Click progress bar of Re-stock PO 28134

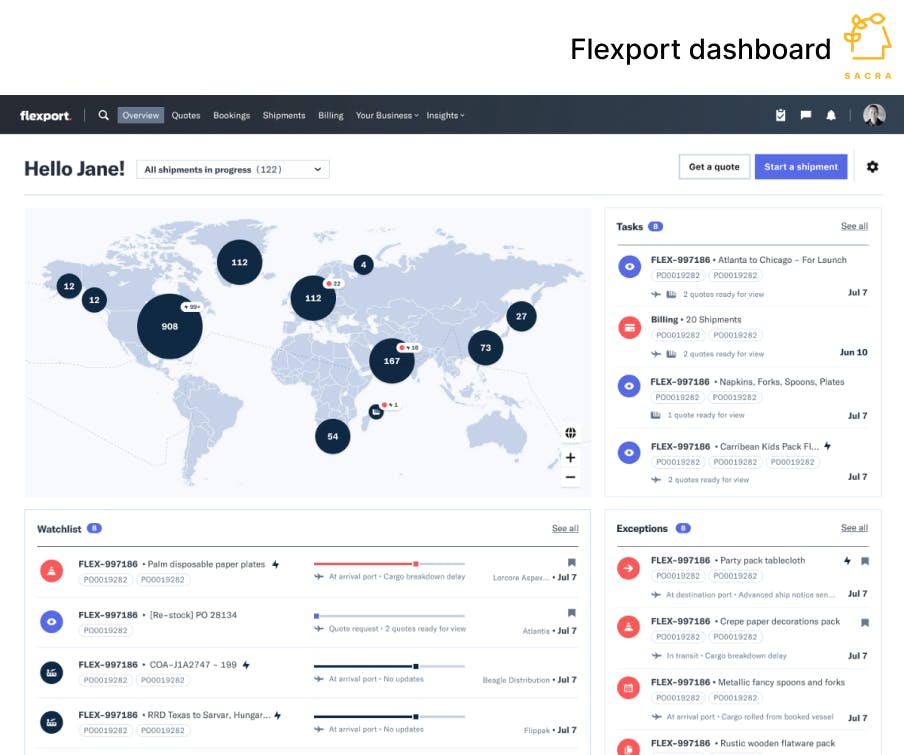[x=389, y=616]
